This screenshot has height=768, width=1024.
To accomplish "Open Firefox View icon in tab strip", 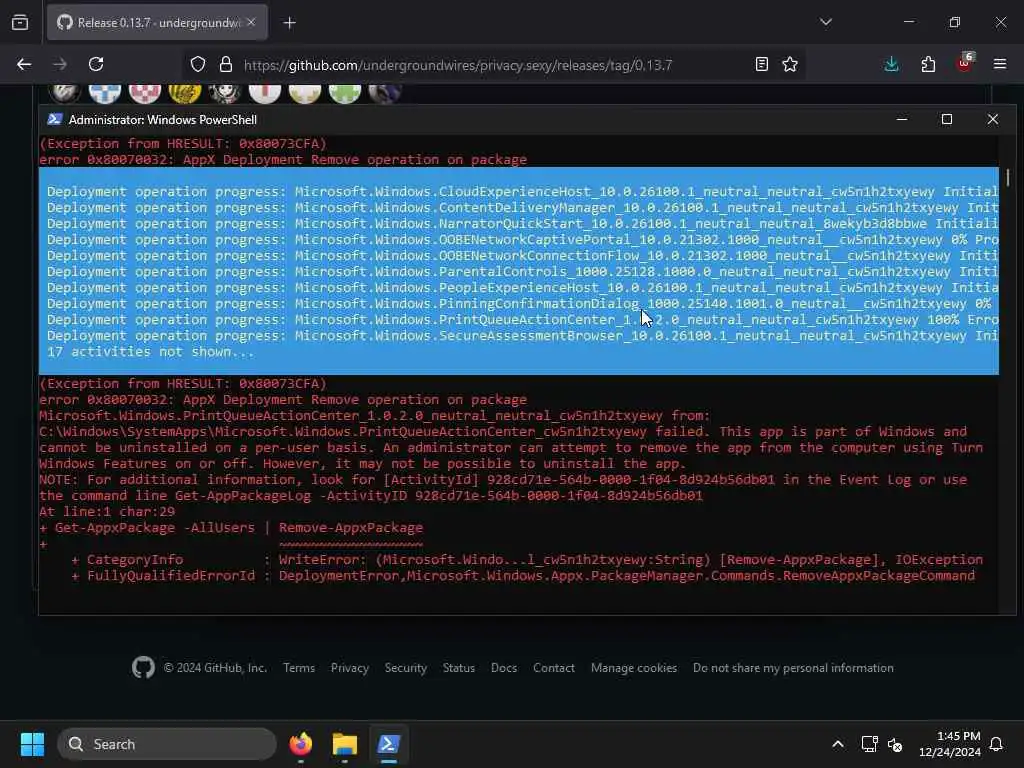I will [20, 22].
